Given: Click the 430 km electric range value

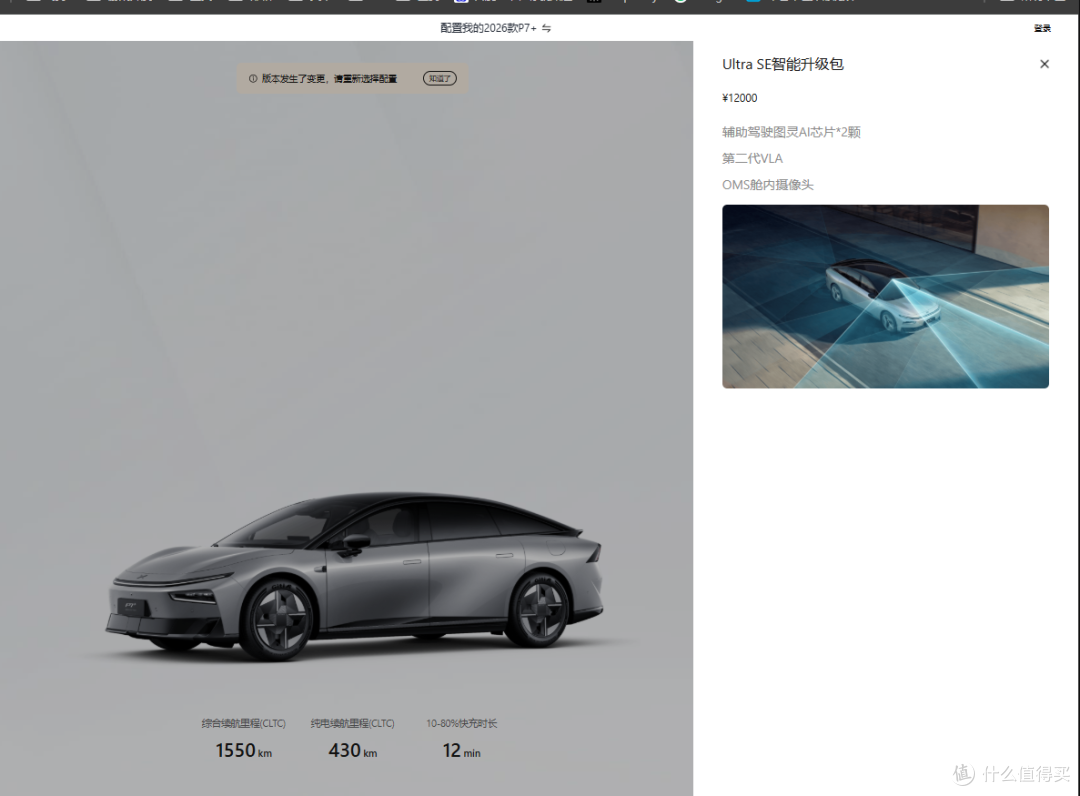Looking at the screenshot, I should pos(353,751).
